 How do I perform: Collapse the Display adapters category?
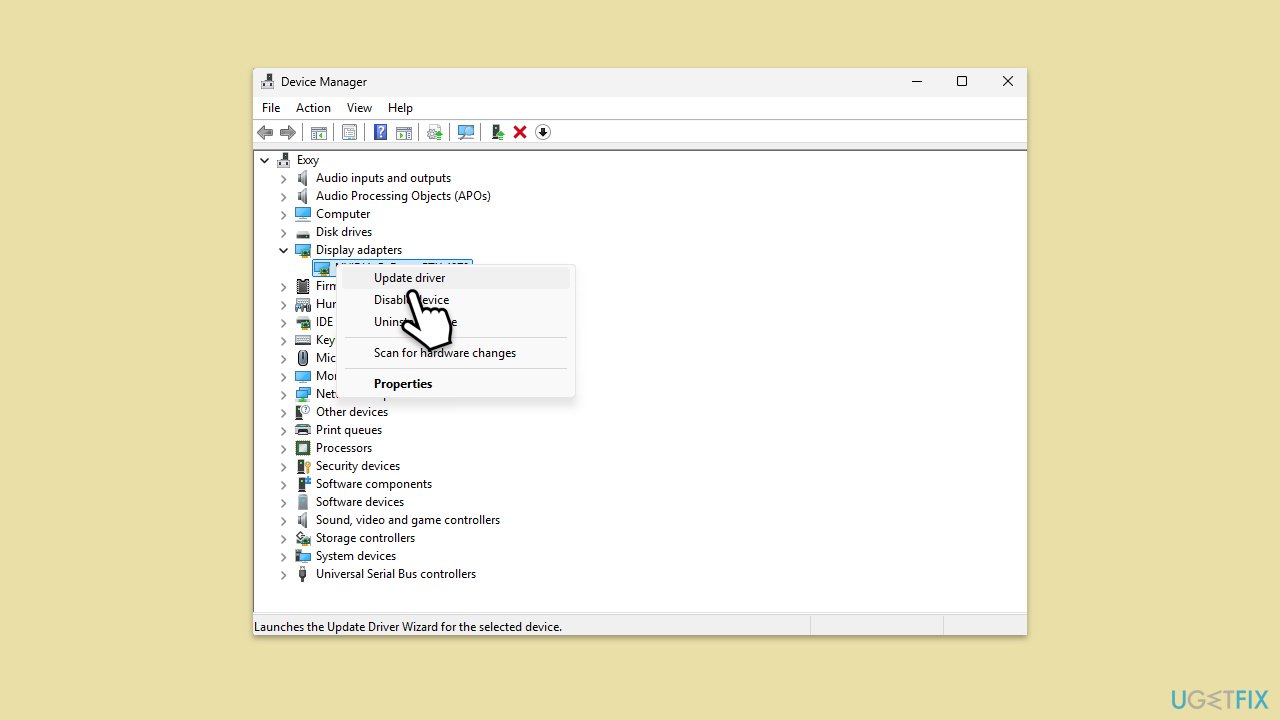(283, 250)
